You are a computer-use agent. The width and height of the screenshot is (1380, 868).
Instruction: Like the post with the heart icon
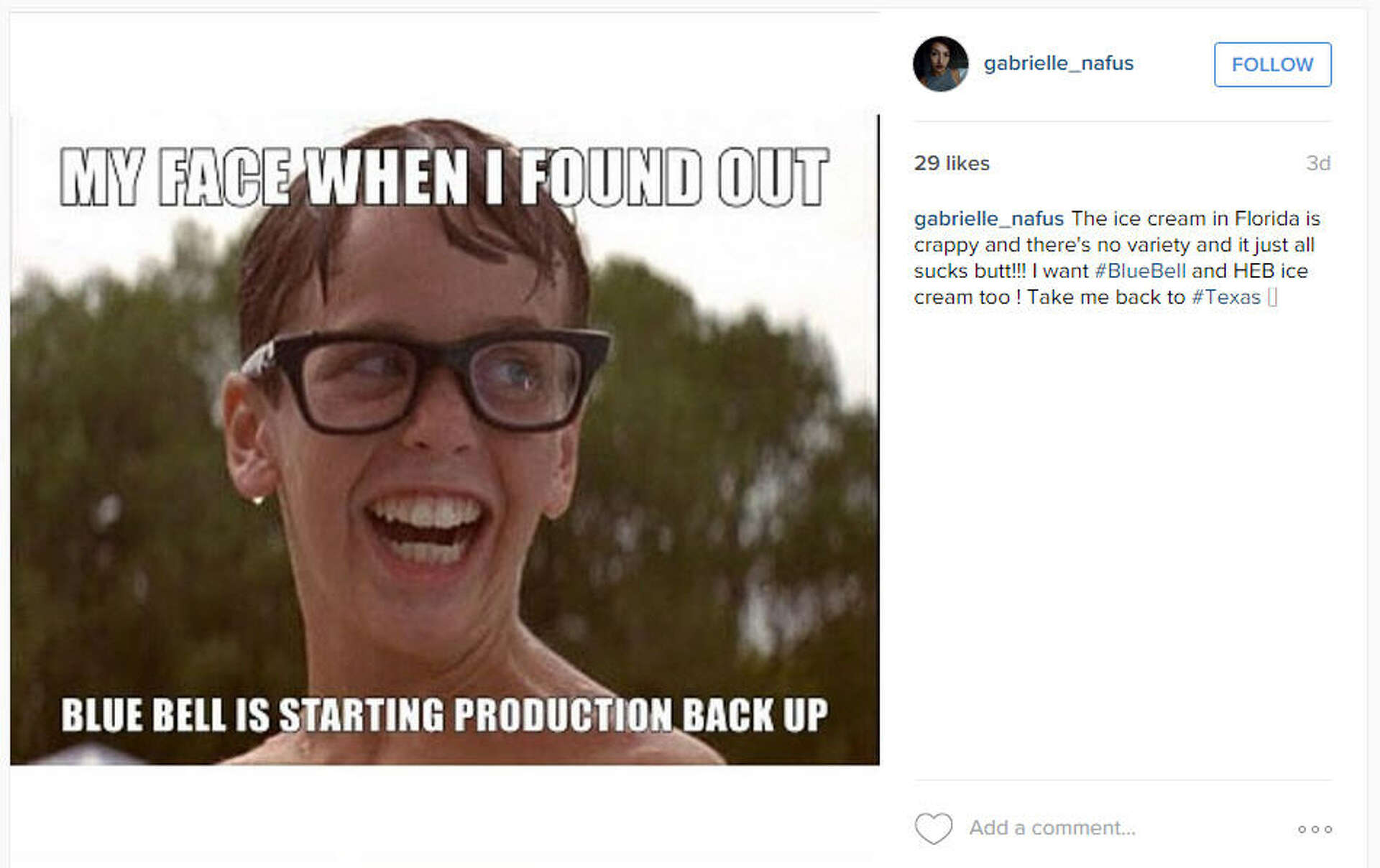click(x=933, y=828)
